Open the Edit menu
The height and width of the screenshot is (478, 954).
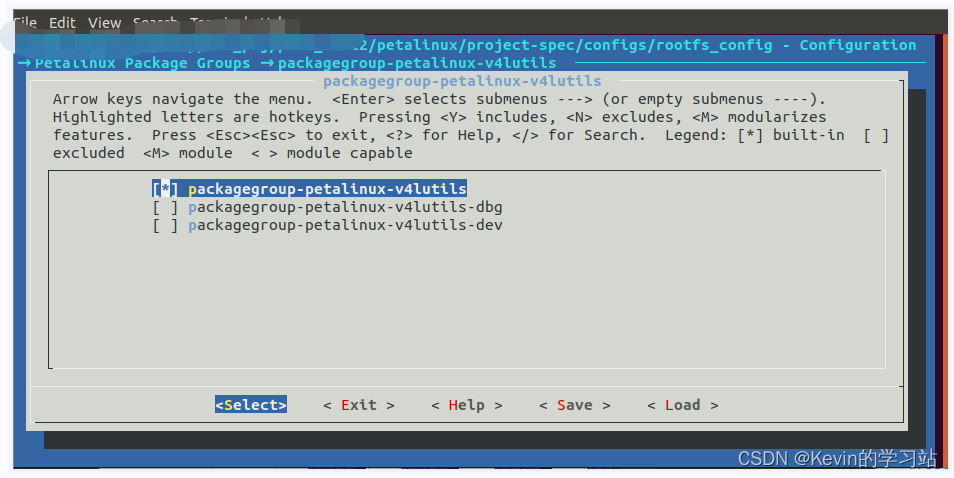(x=62, y=23)
